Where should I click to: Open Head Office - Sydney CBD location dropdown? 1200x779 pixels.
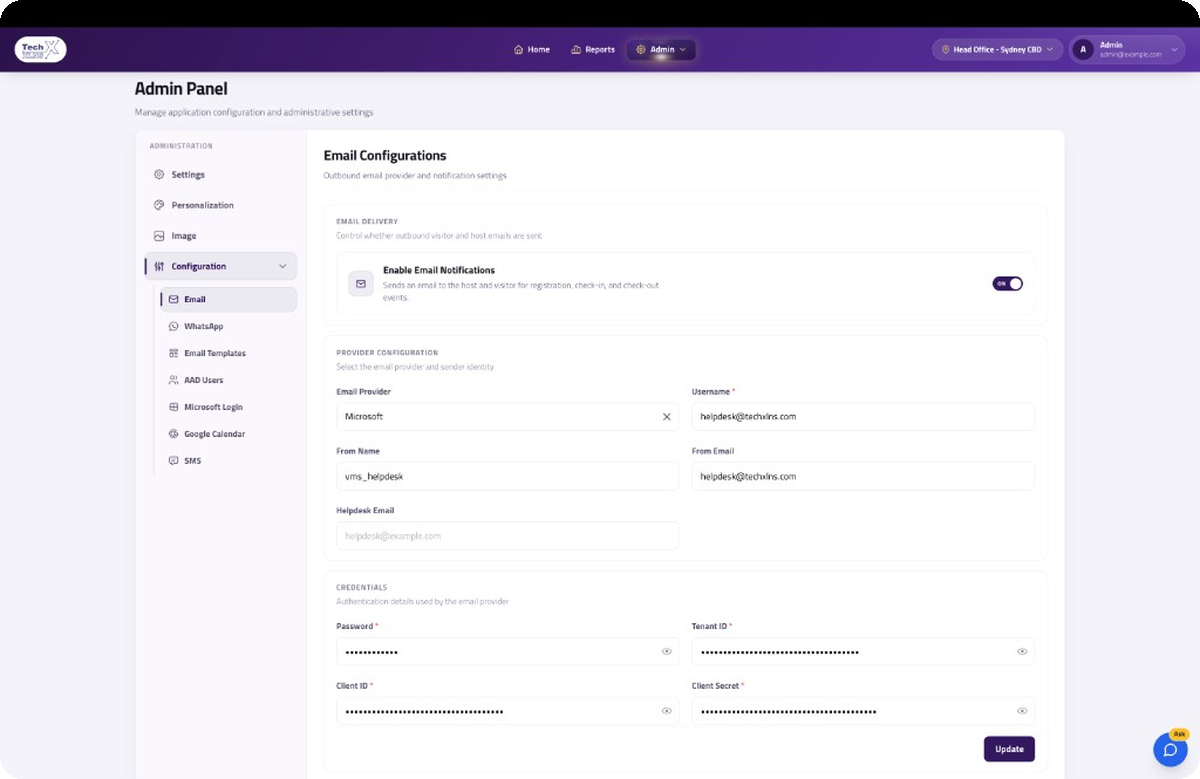coord(997,49)
